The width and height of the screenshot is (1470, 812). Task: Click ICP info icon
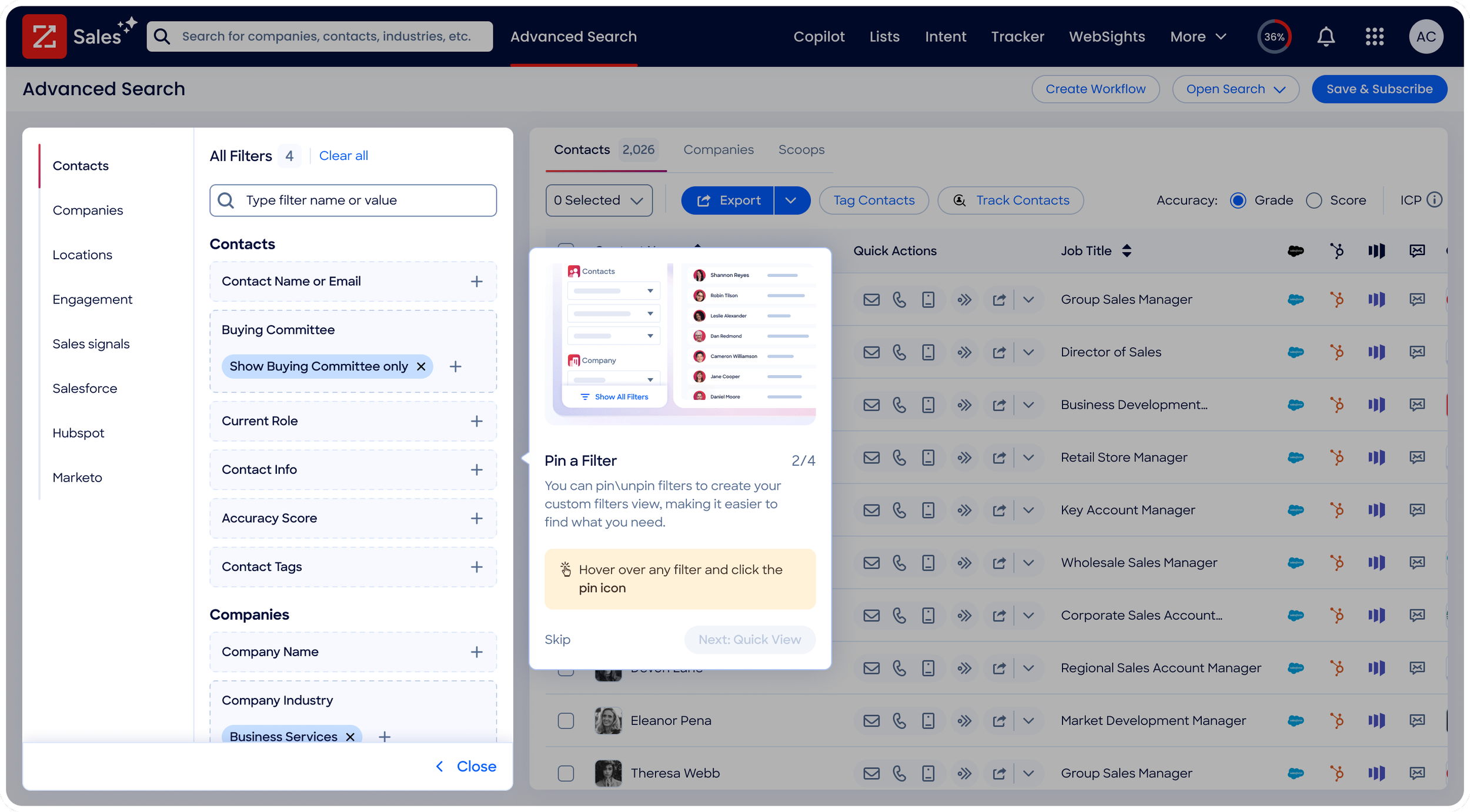[1434, 200]
